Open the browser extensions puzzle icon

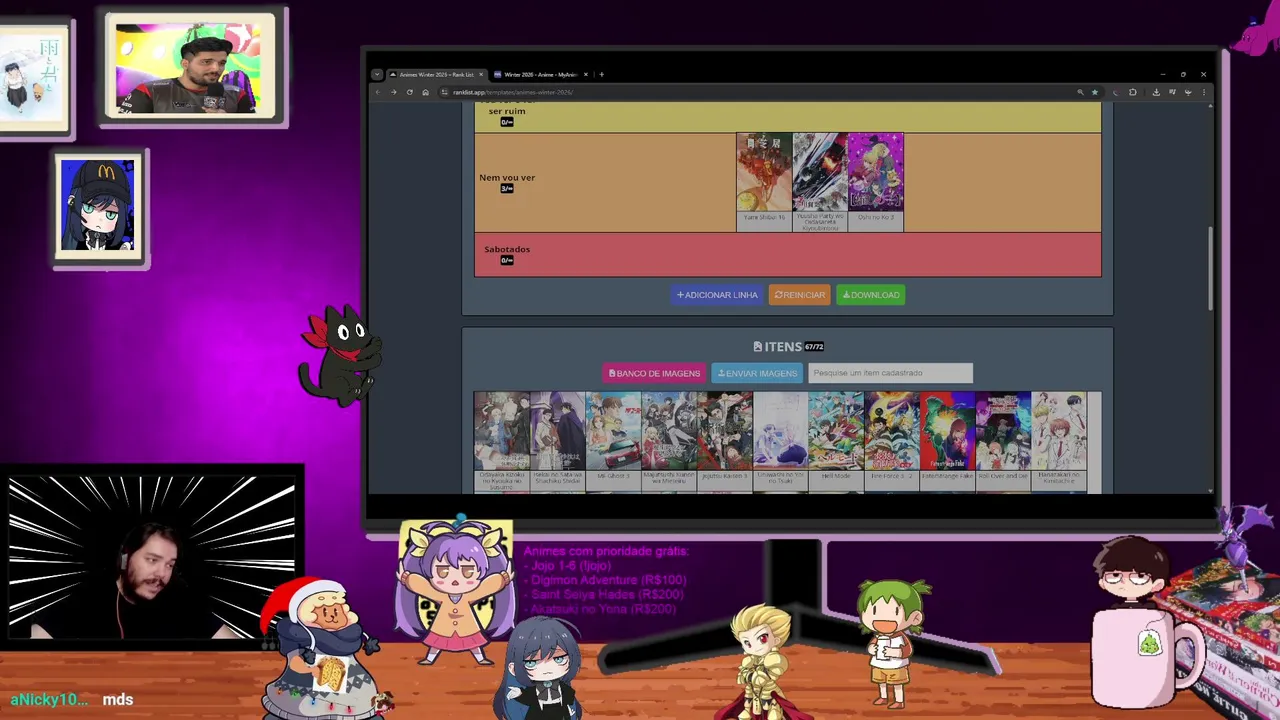pyautogui.click(x=1133, y=92)
